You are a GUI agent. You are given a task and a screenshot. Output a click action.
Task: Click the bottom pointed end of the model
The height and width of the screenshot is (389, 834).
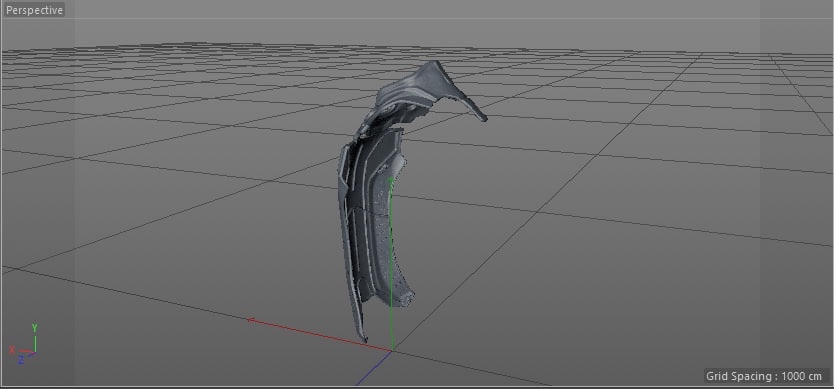364,336
